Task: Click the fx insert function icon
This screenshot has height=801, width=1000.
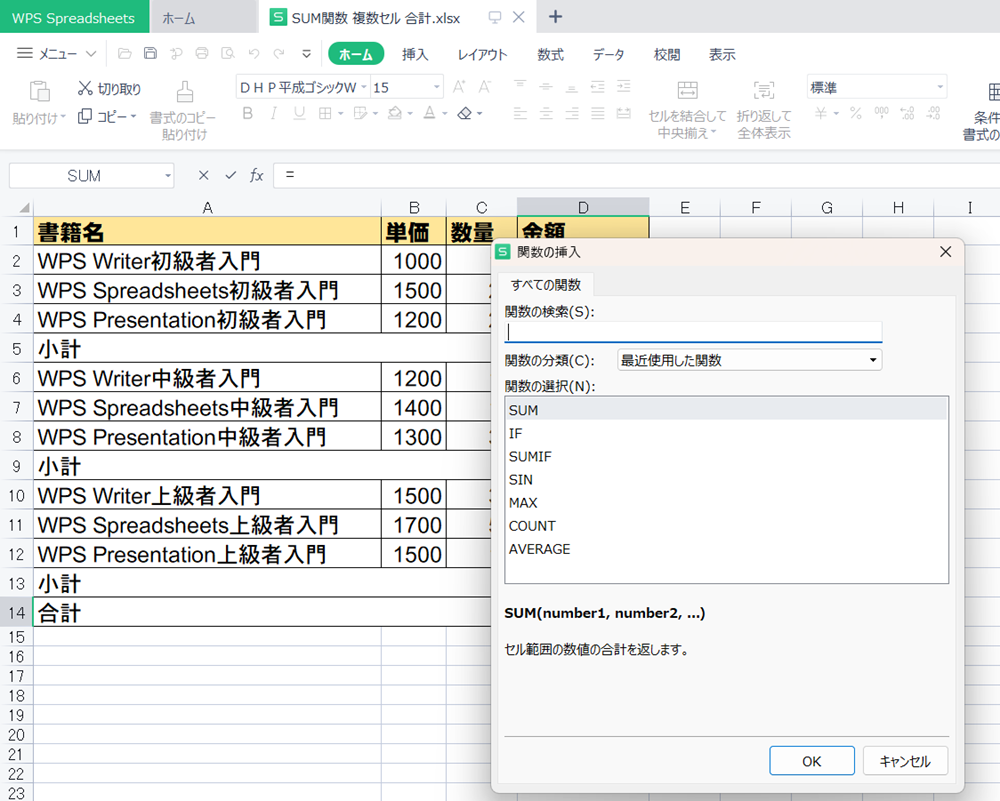Action: coord(256,175)
